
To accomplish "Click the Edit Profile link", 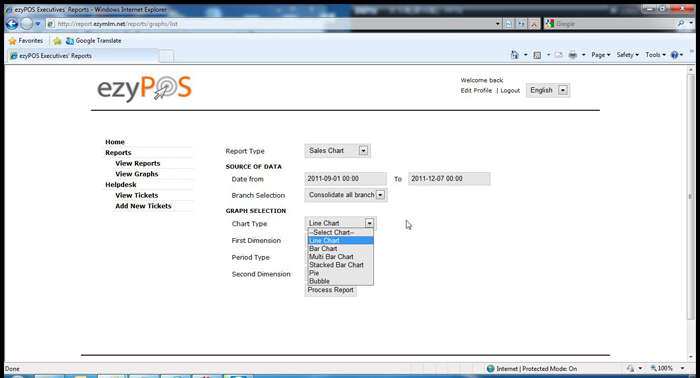I will (x=476, y=90).
